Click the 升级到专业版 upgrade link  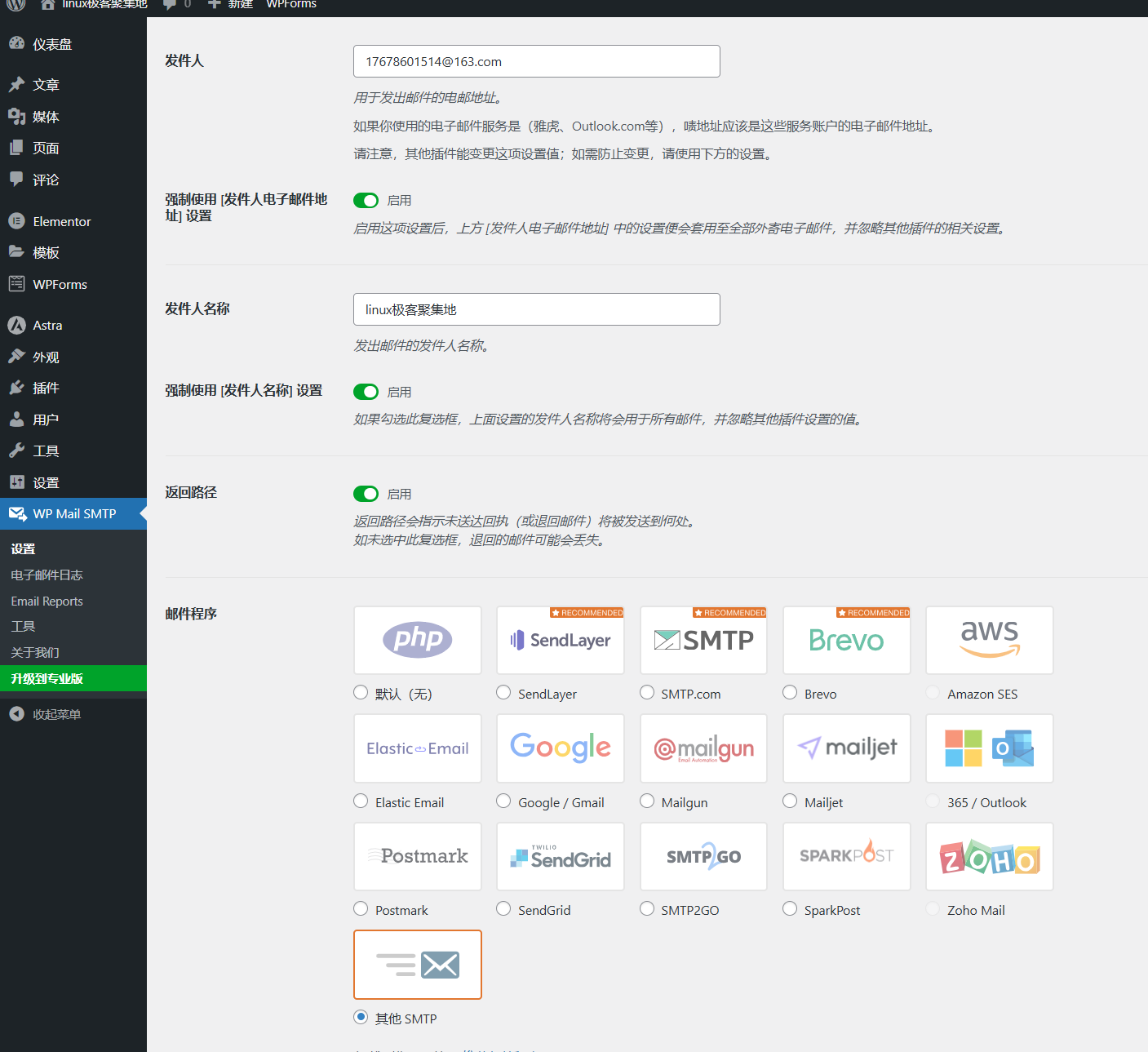73,678
